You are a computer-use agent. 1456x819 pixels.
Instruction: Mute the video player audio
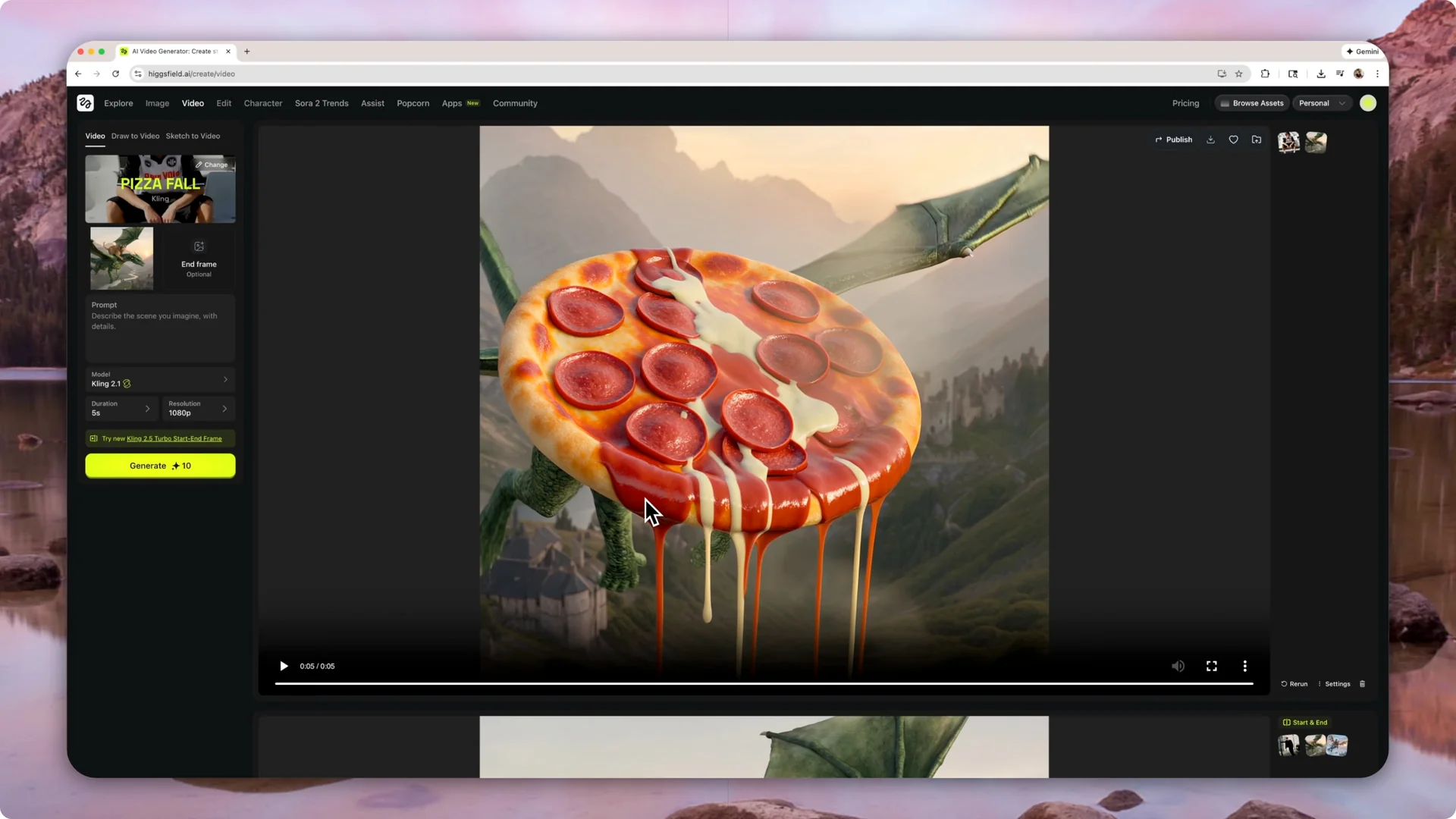1178,666
